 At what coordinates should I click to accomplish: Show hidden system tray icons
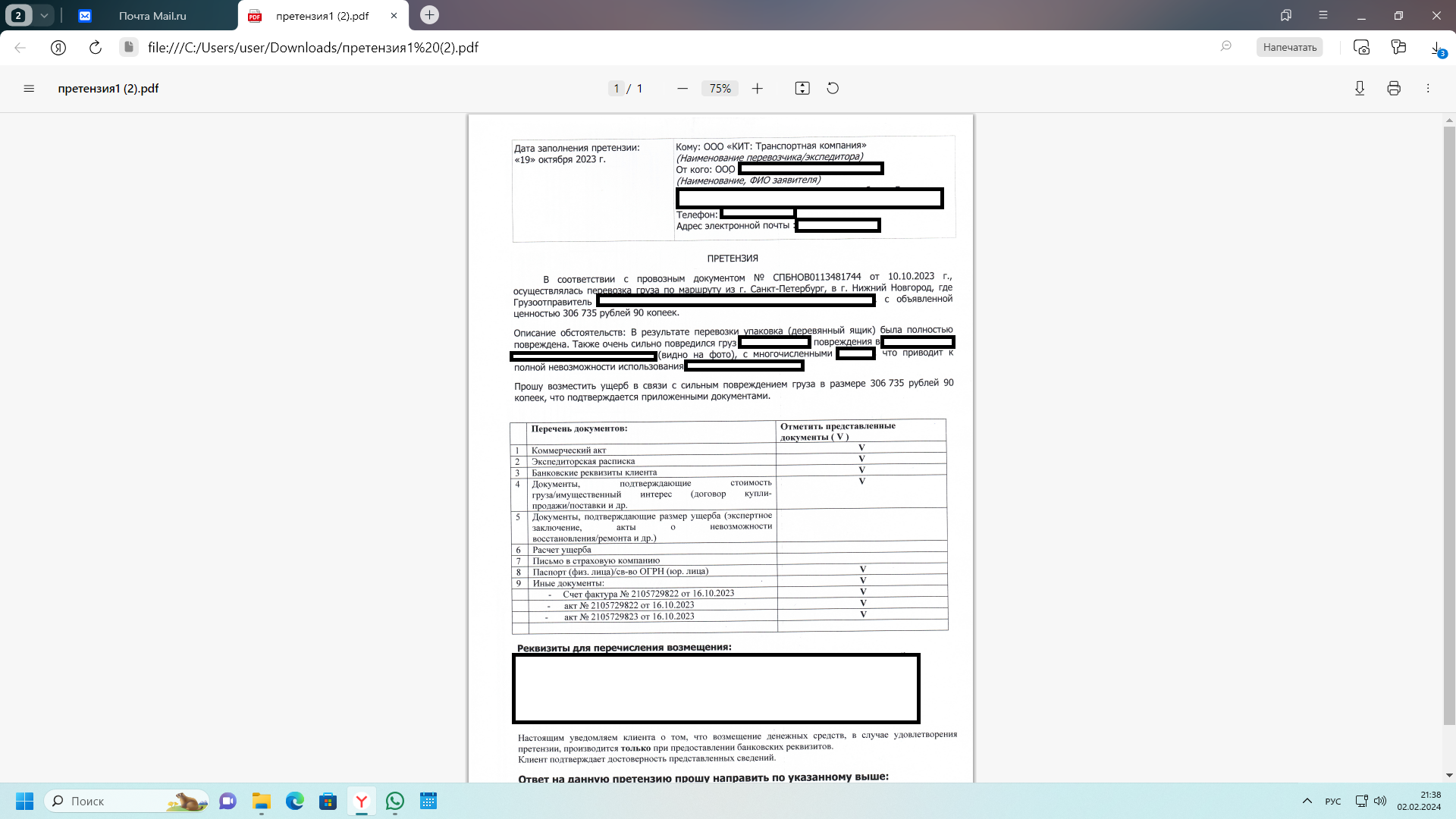pyautogui.click(x=1307, y=801)
